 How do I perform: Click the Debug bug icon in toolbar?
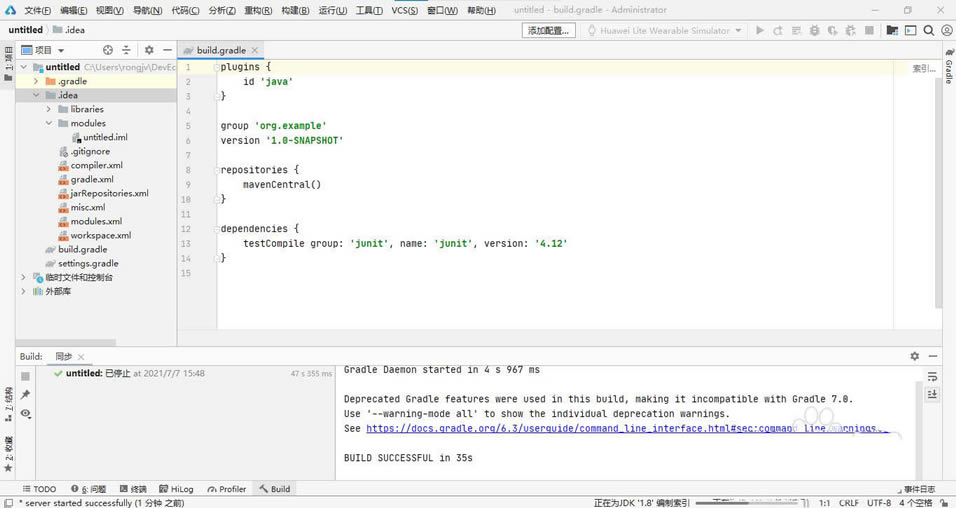(x=815, y=30)
